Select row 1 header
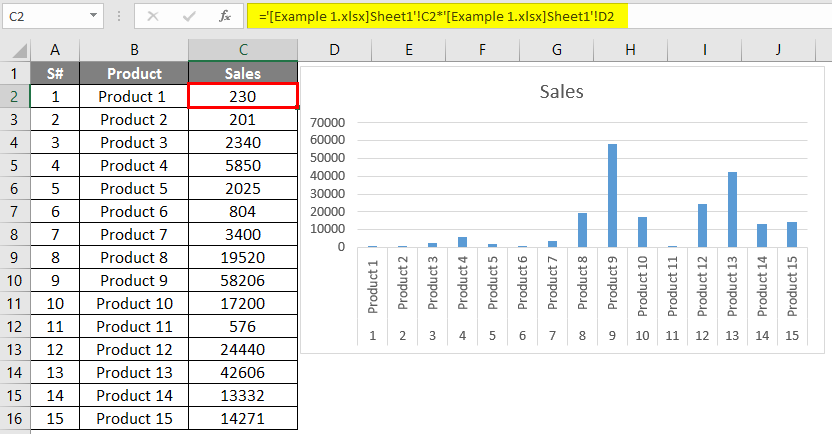This screenshot has width=832, height=434. (14, 73)
